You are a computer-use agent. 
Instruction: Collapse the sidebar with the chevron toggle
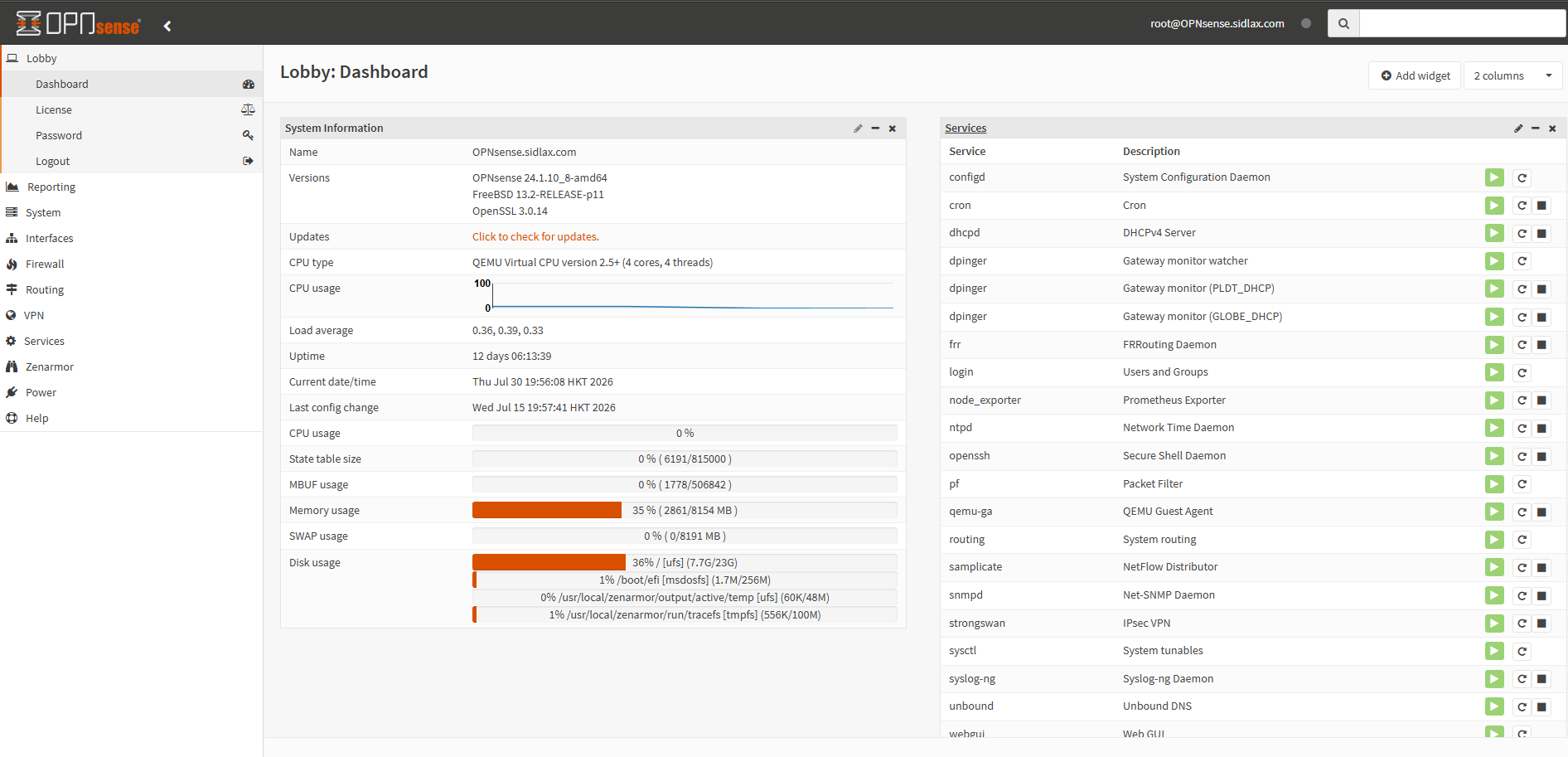pyautogui.click(x=167, y=26)
